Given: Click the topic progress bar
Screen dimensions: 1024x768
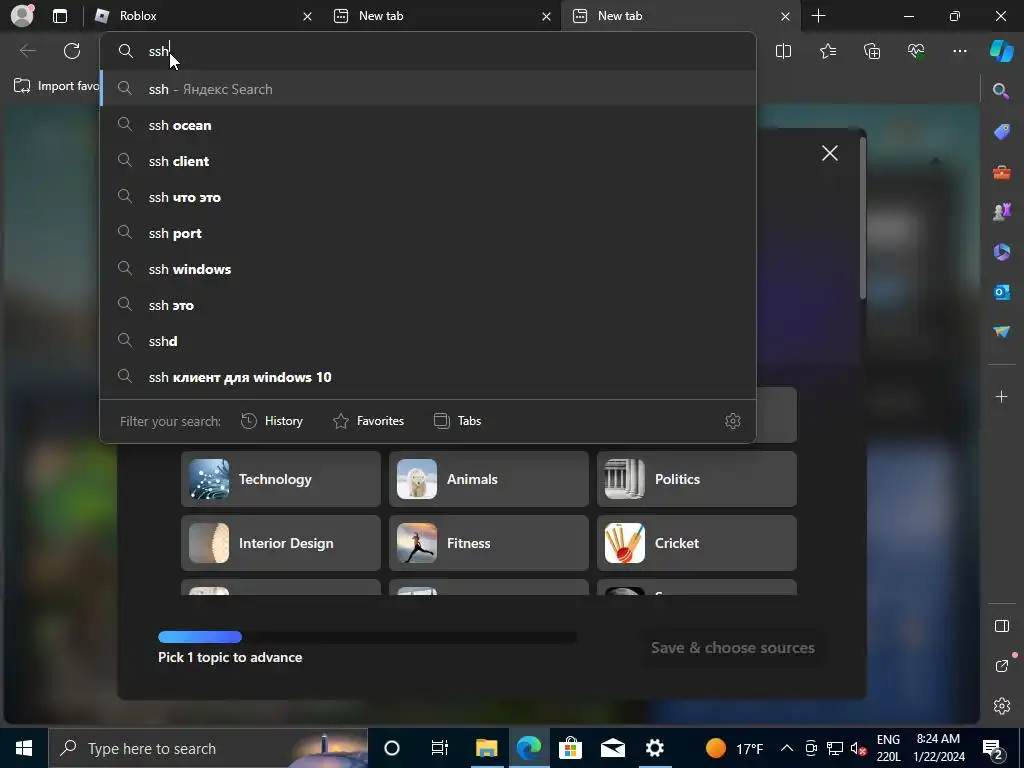Looking at the screenshot, I should click(367, 637).
